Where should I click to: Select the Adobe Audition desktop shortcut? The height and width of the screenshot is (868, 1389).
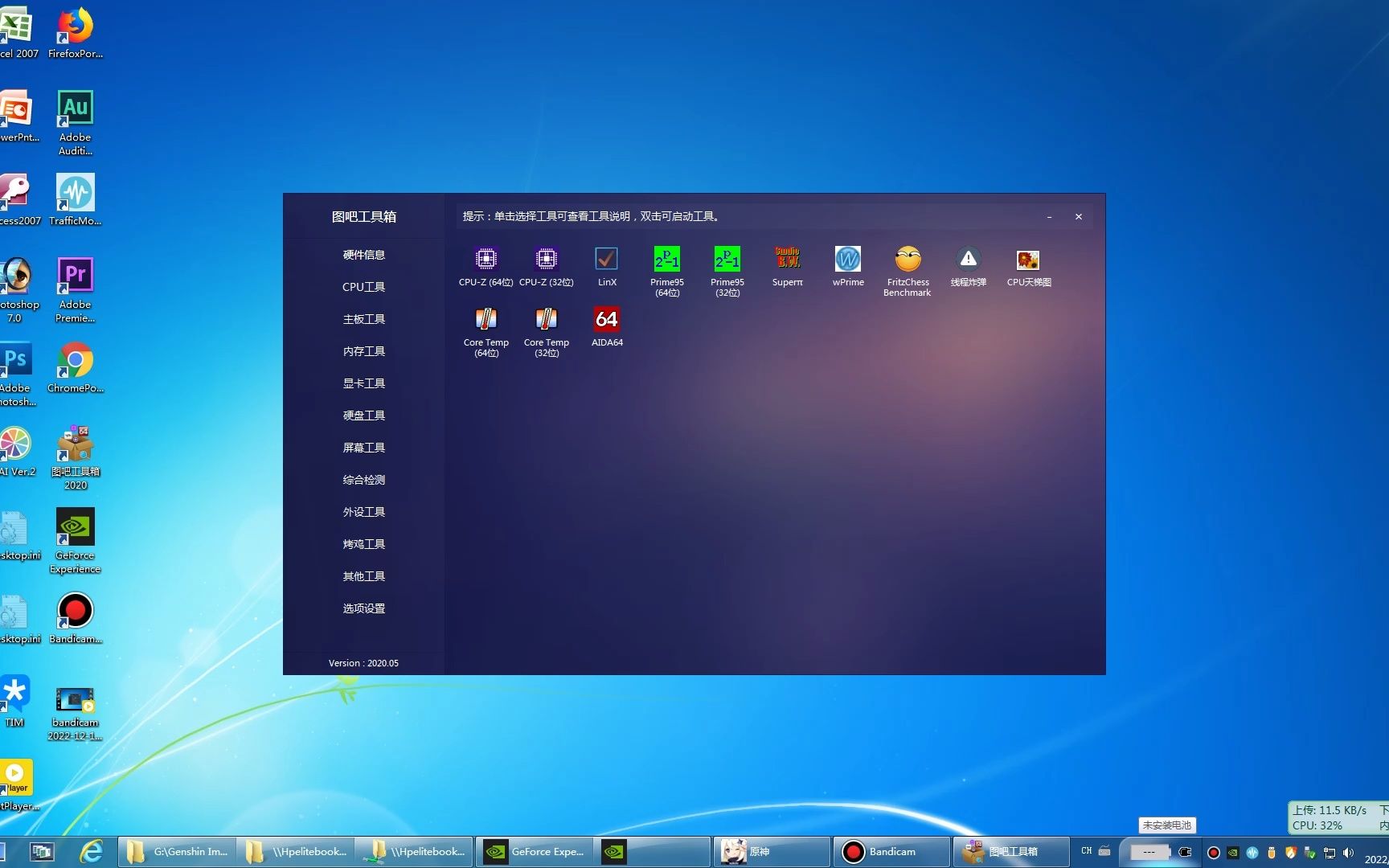(75, 122)
